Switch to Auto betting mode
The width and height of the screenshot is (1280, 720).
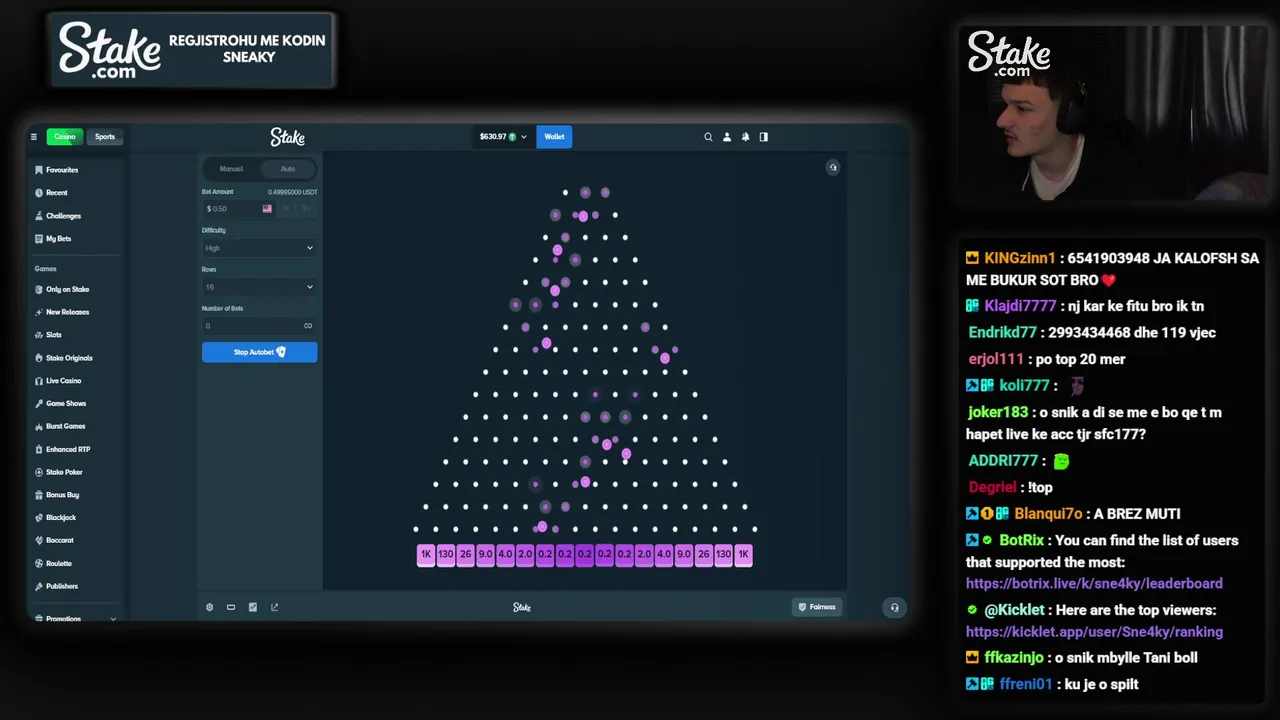(x=288, y=169)
